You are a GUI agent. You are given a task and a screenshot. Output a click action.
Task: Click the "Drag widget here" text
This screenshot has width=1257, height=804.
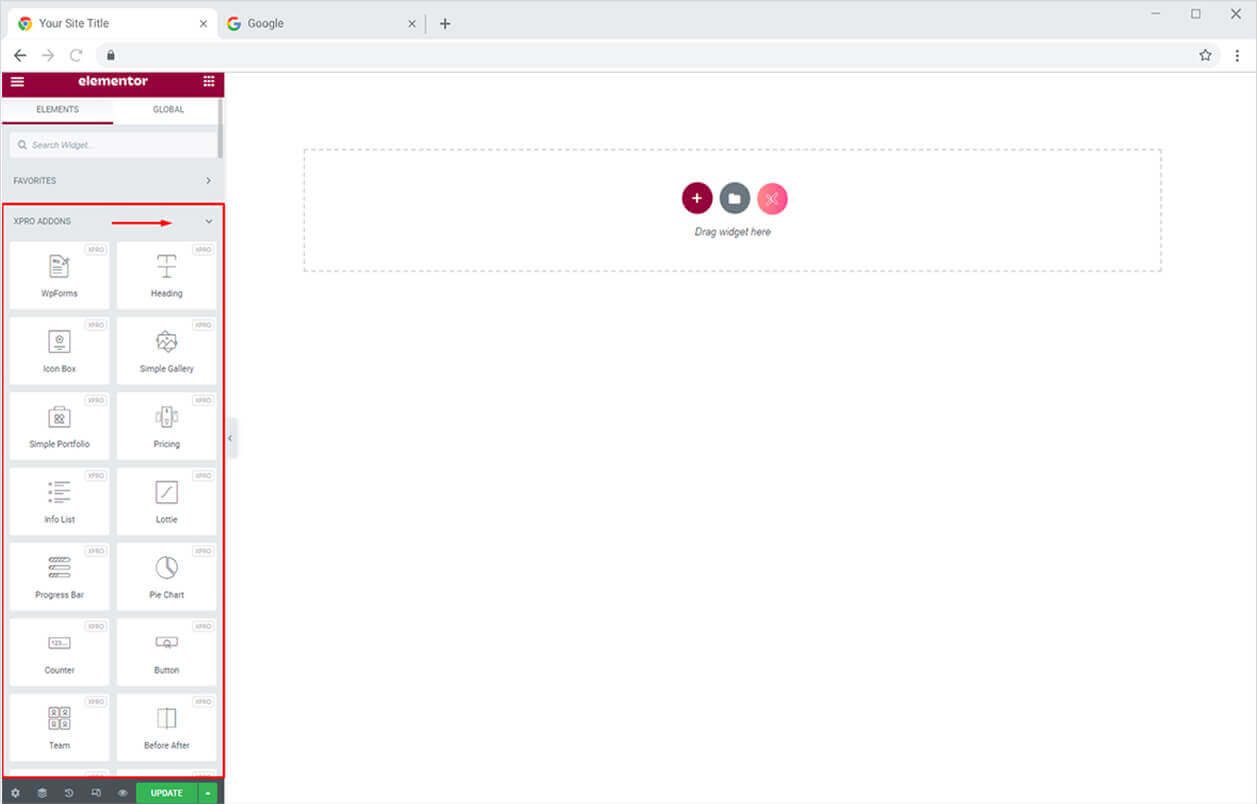click(x=733, y=232)
